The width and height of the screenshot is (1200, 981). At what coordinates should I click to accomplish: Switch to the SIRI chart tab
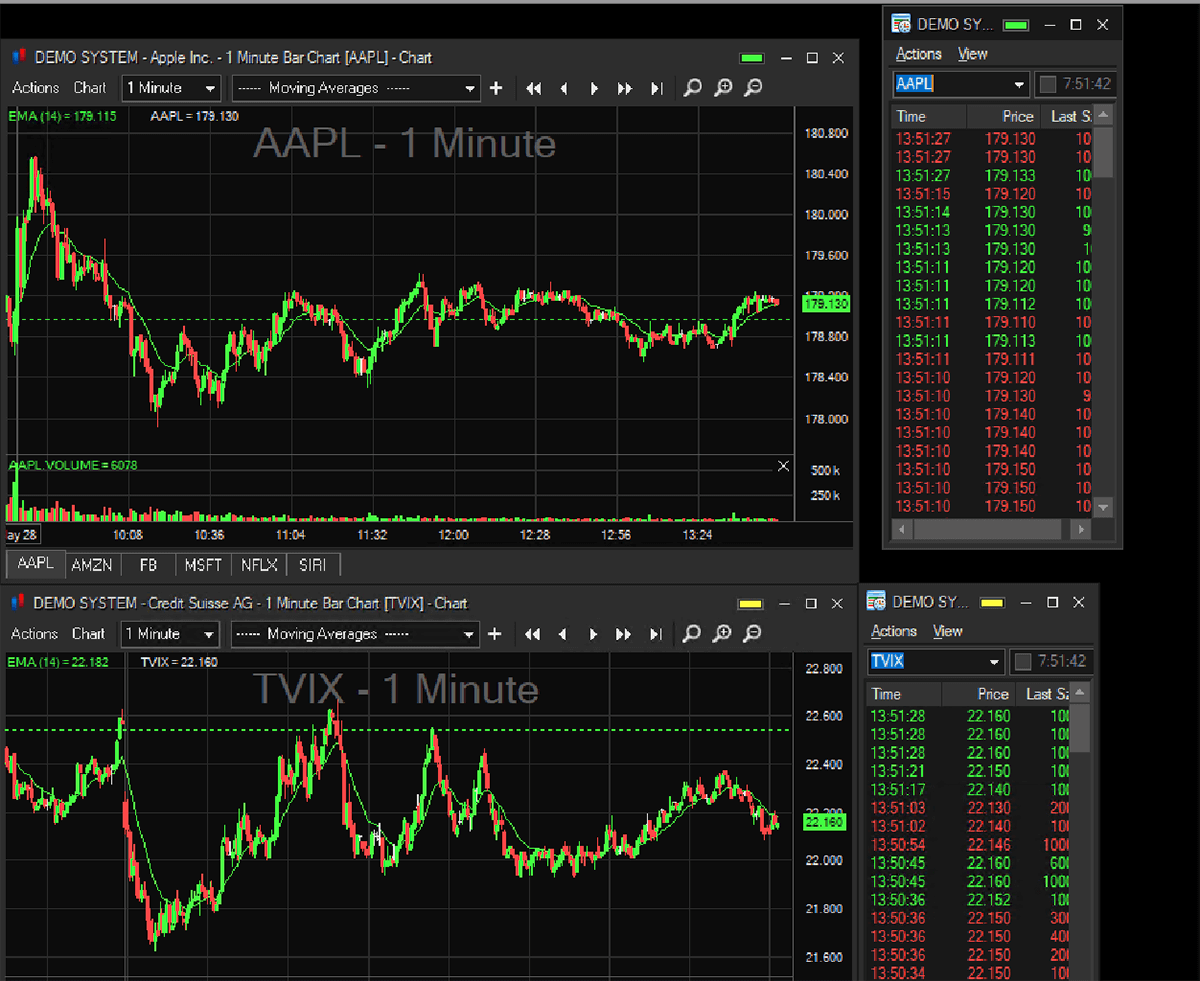(x=313, y=565)
